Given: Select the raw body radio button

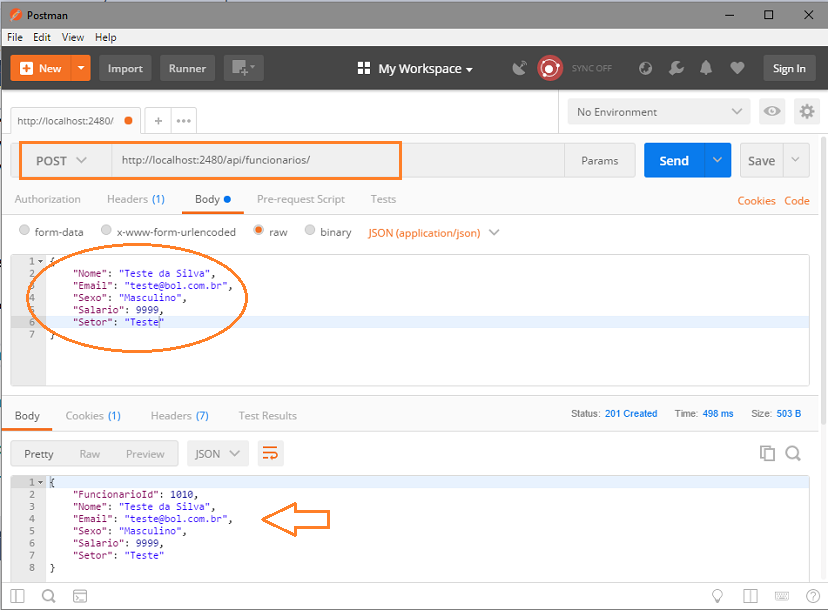Looking at the screenshot, I should [x=258, y=230].
